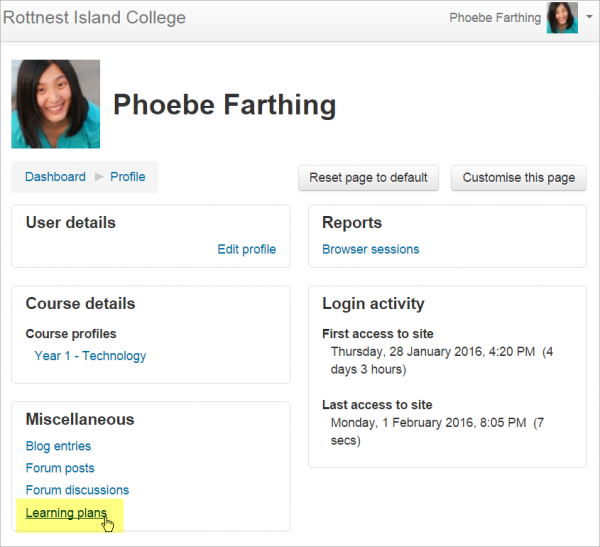
Task: Click Phoebe Farthing name in top bar
Action: click(x=495, y=18)
